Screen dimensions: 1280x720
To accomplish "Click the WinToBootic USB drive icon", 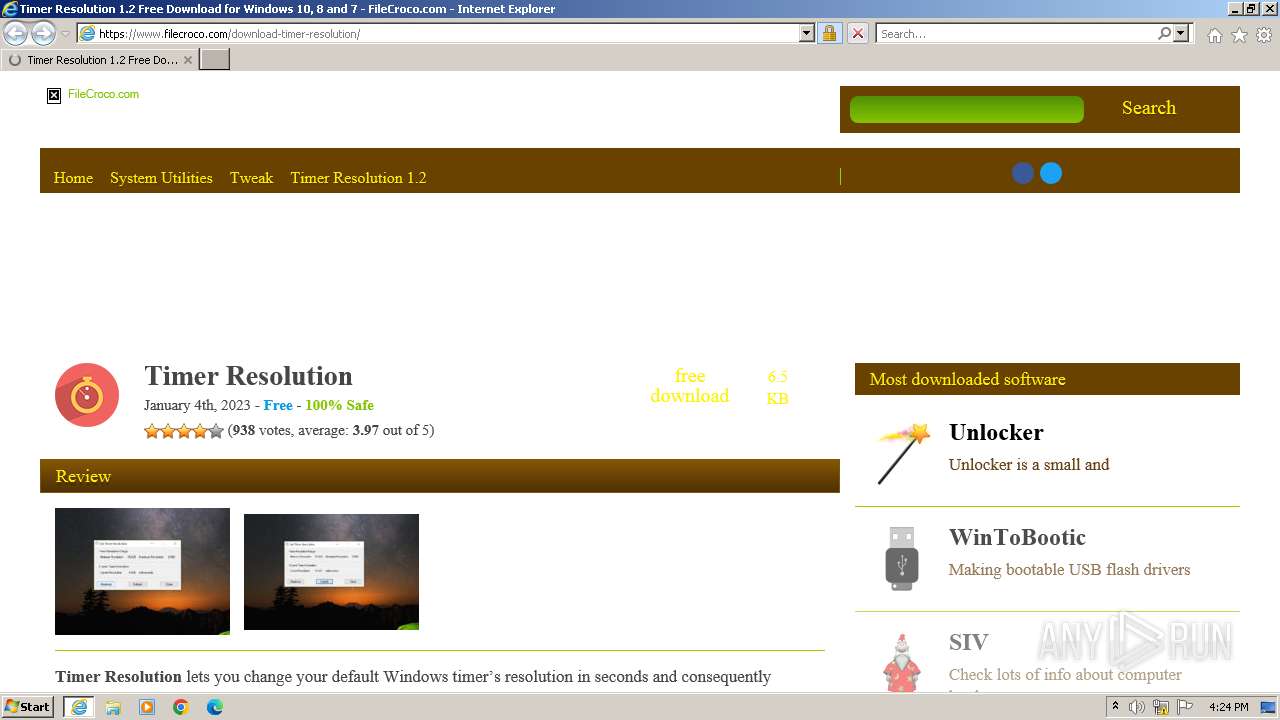I will point(902,558).
